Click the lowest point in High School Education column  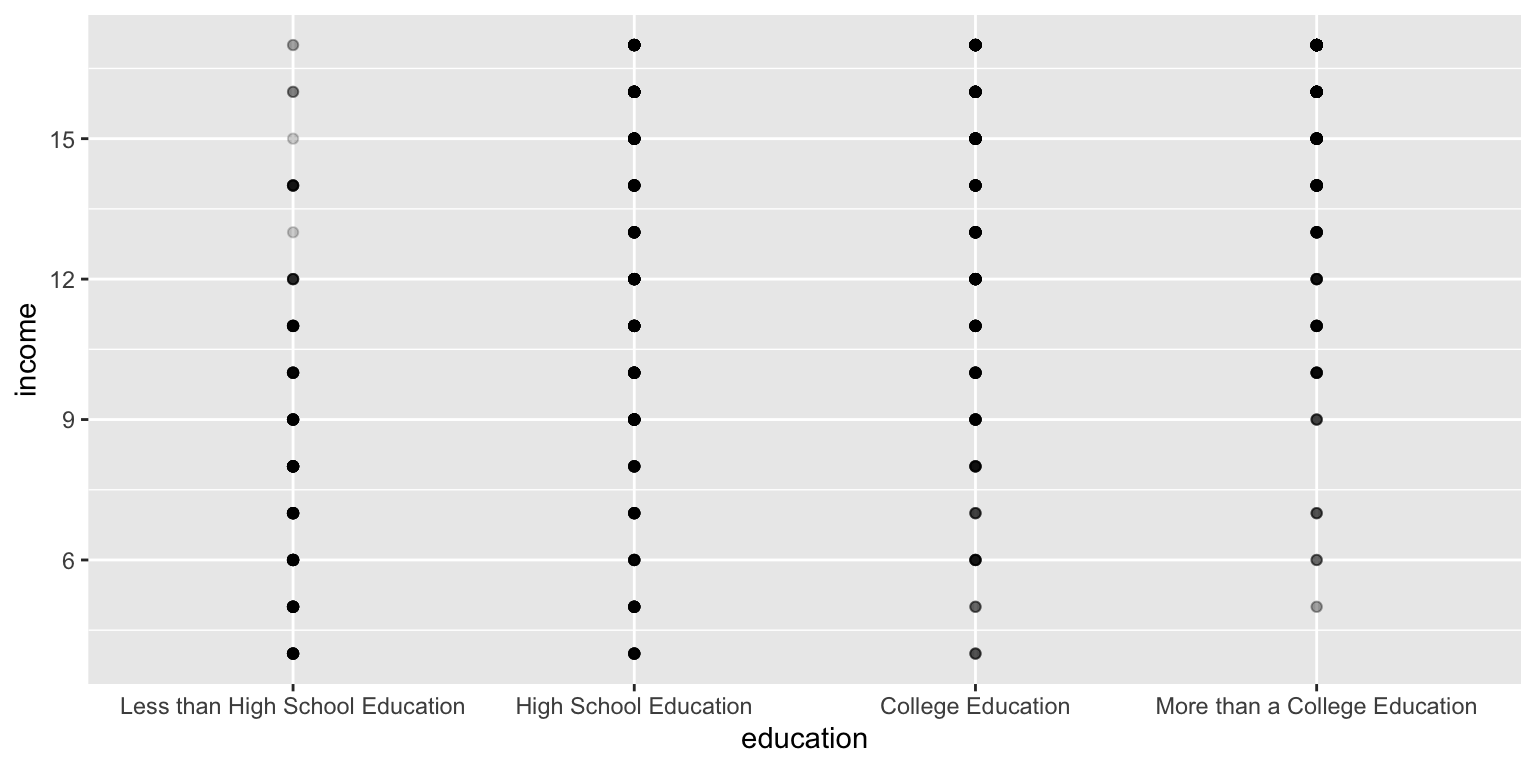pyautogui.click(x=634, y=654)
